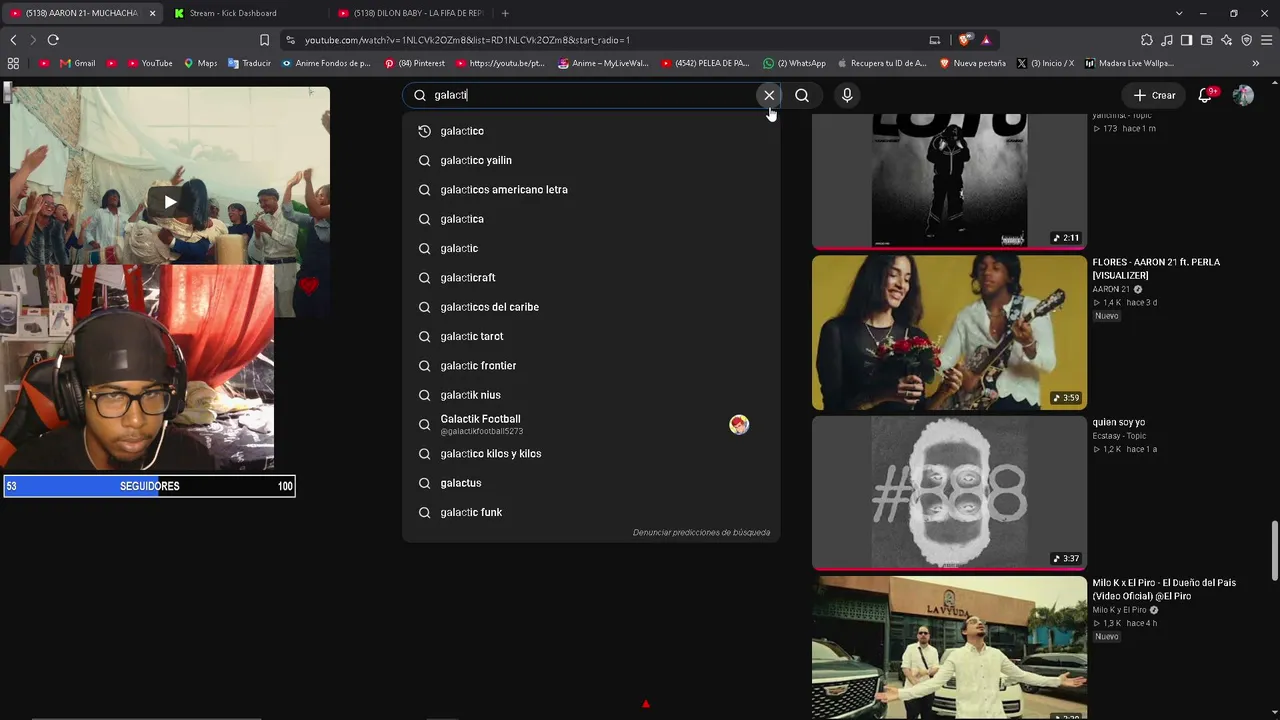Select the "galactic kilos y kilos" suggestion
The height and width of the screenshot is (720, 1280).
pyautogui.click(x=591, y=454)
